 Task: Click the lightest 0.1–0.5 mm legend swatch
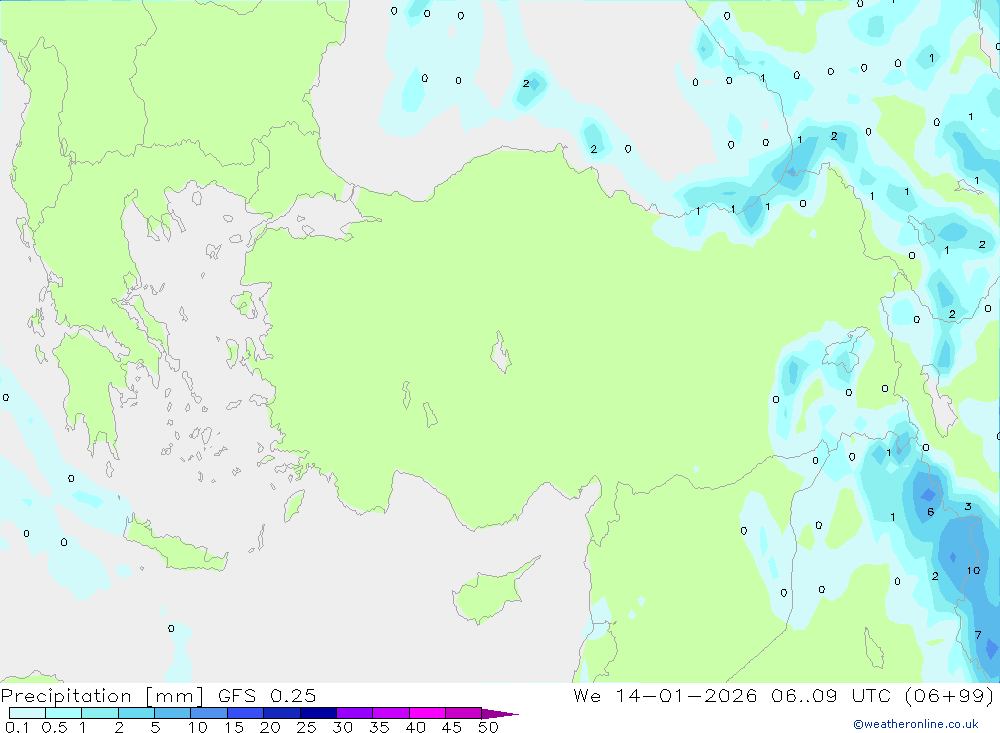pos(27,713)
